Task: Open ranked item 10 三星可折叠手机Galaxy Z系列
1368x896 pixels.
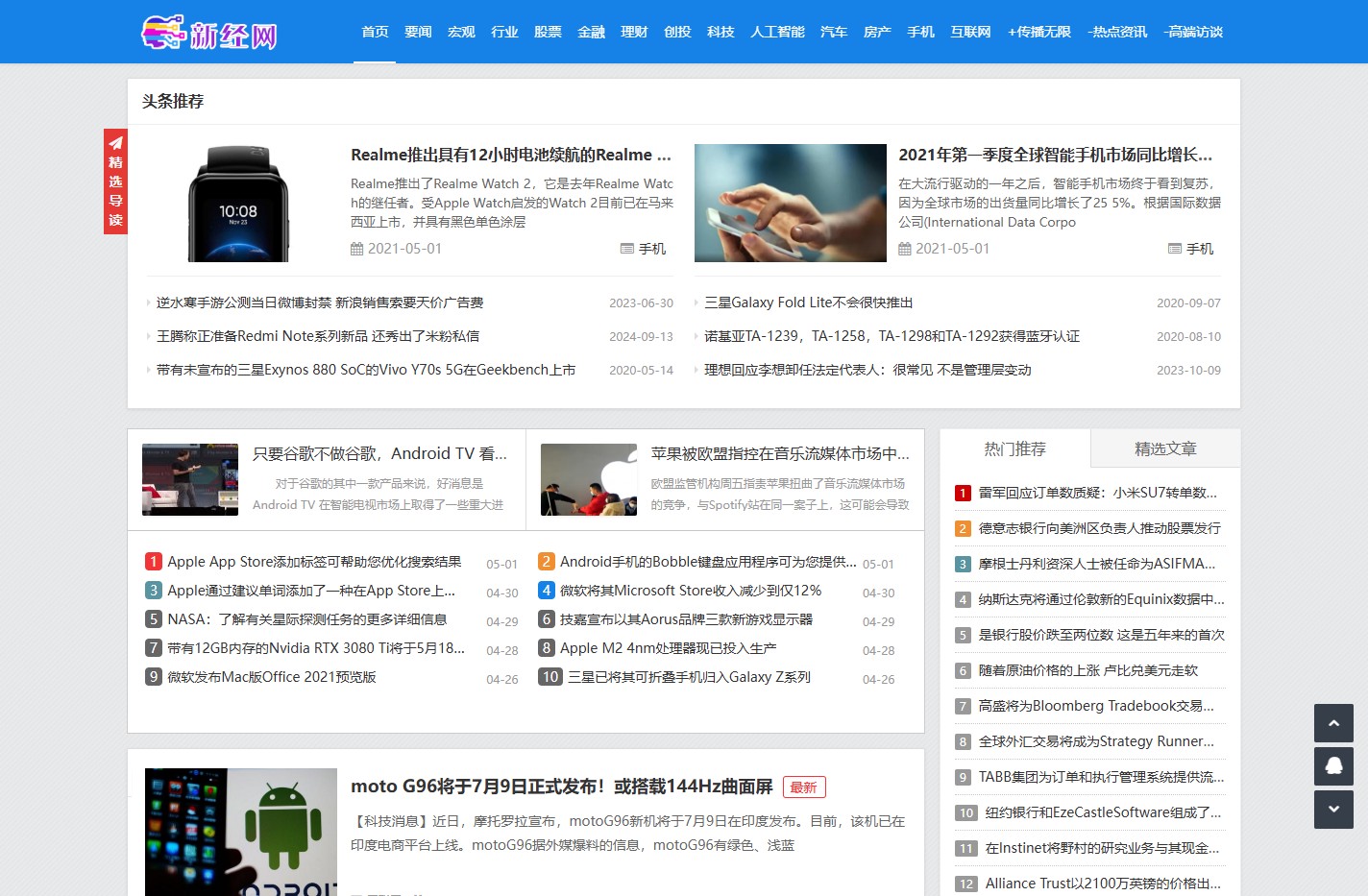Action: (x=690, y=677)
